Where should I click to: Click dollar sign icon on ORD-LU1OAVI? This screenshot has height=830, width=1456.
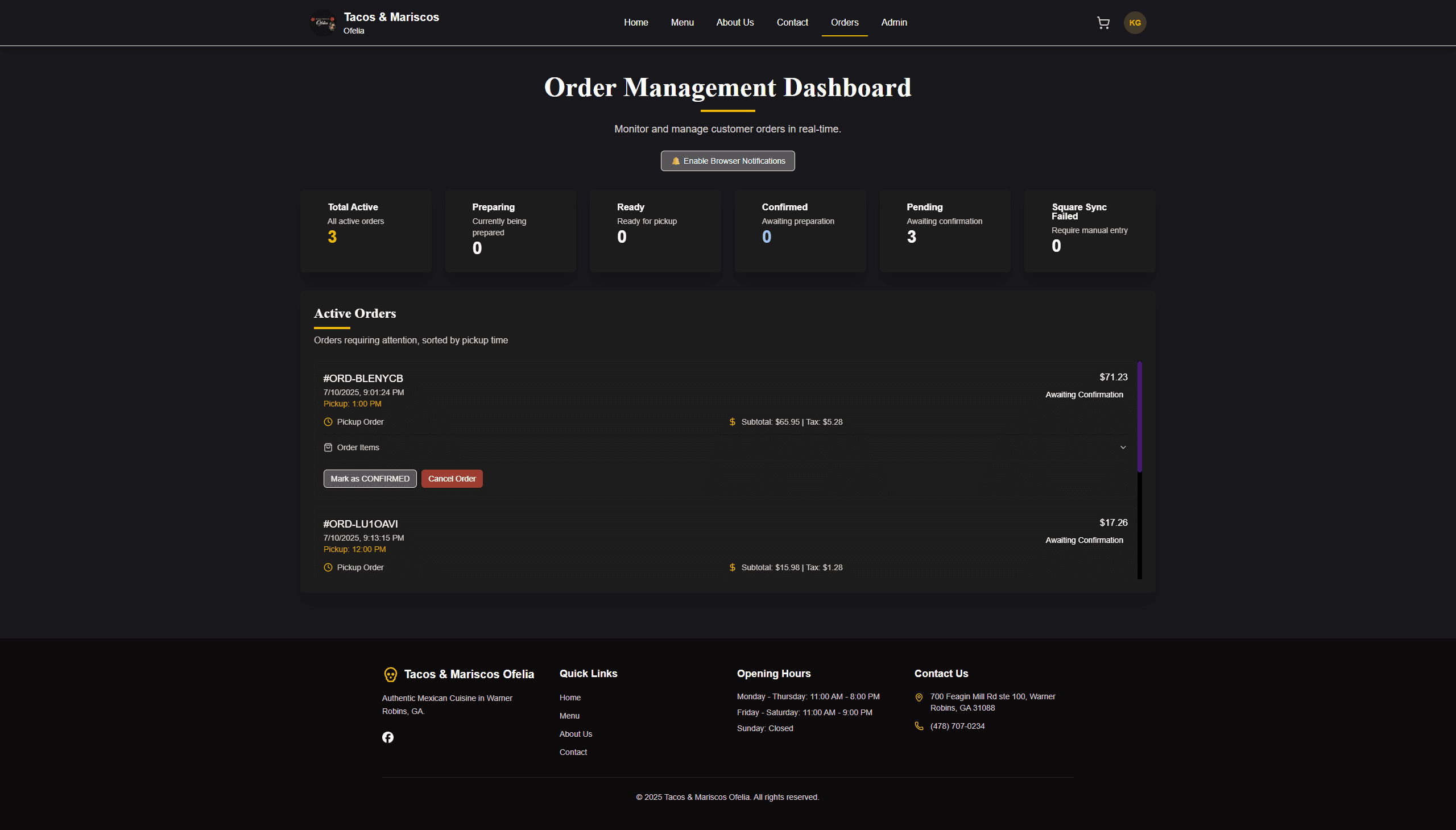(733, 567)
